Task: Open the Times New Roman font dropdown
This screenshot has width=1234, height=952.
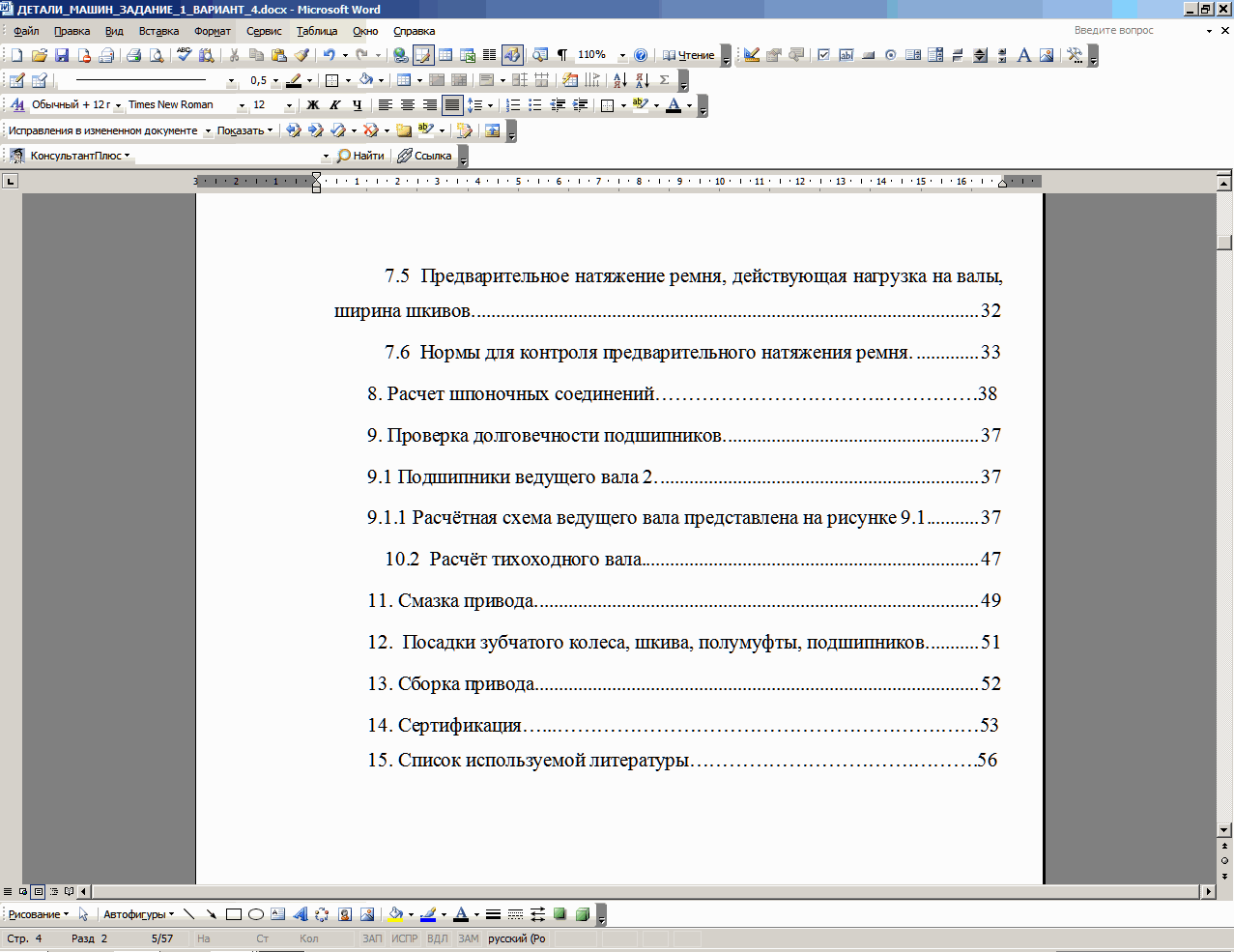Action: click(x=242, y=105)
